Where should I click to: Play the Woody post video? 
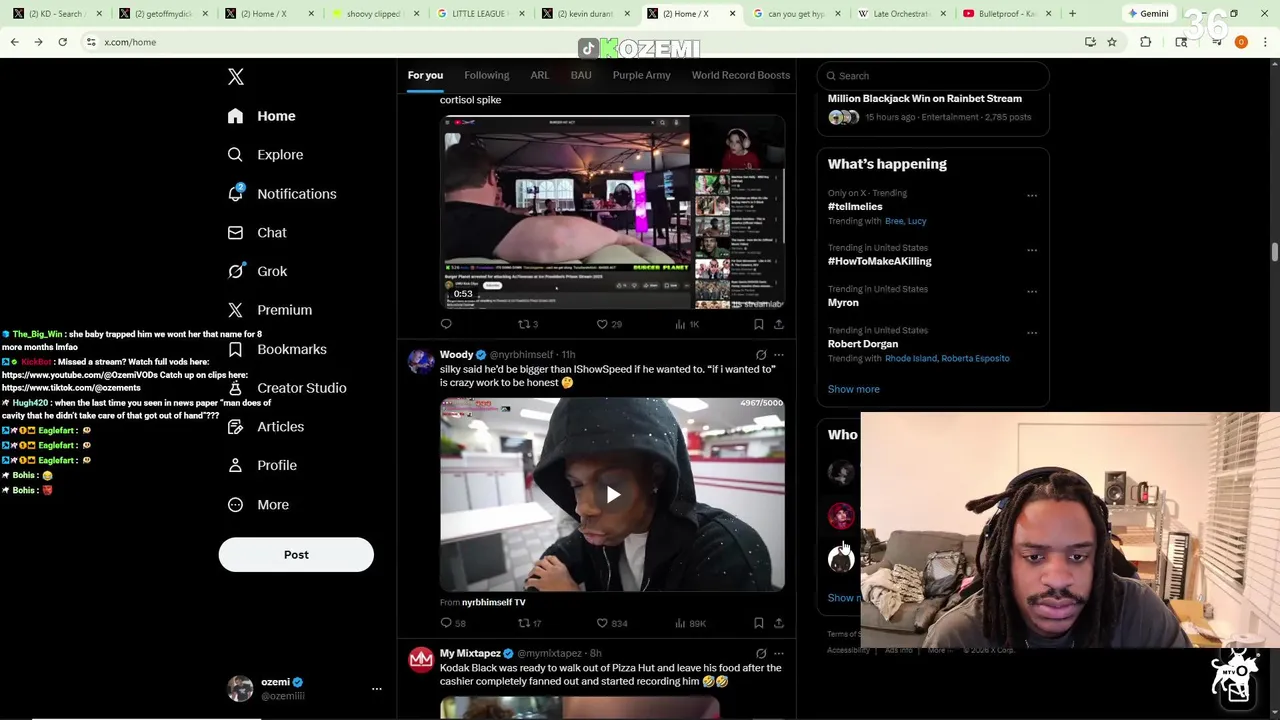pos(612,495)
